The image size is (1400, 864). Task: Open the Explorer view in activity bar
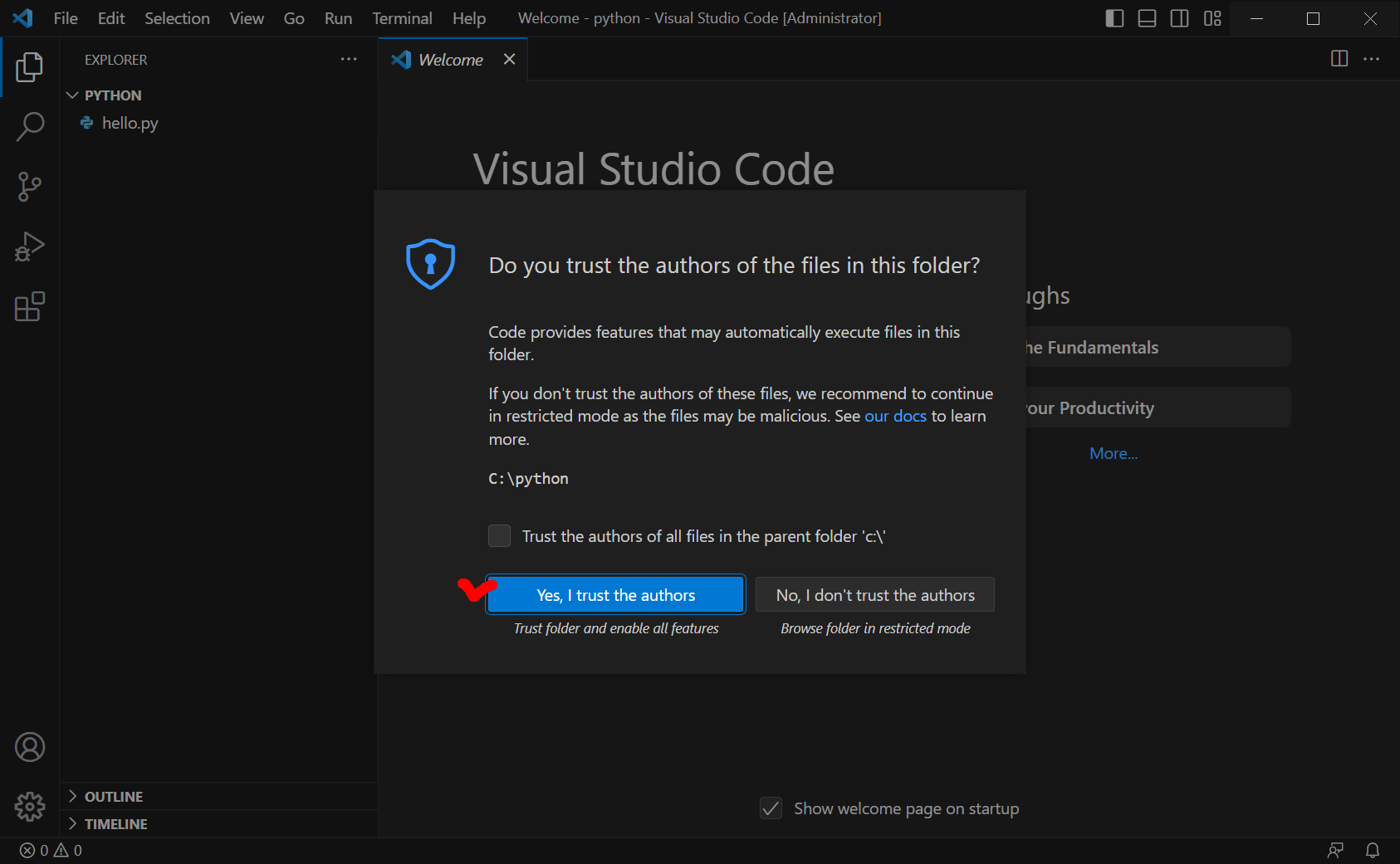pyautogui.click(x=29, y=67)
